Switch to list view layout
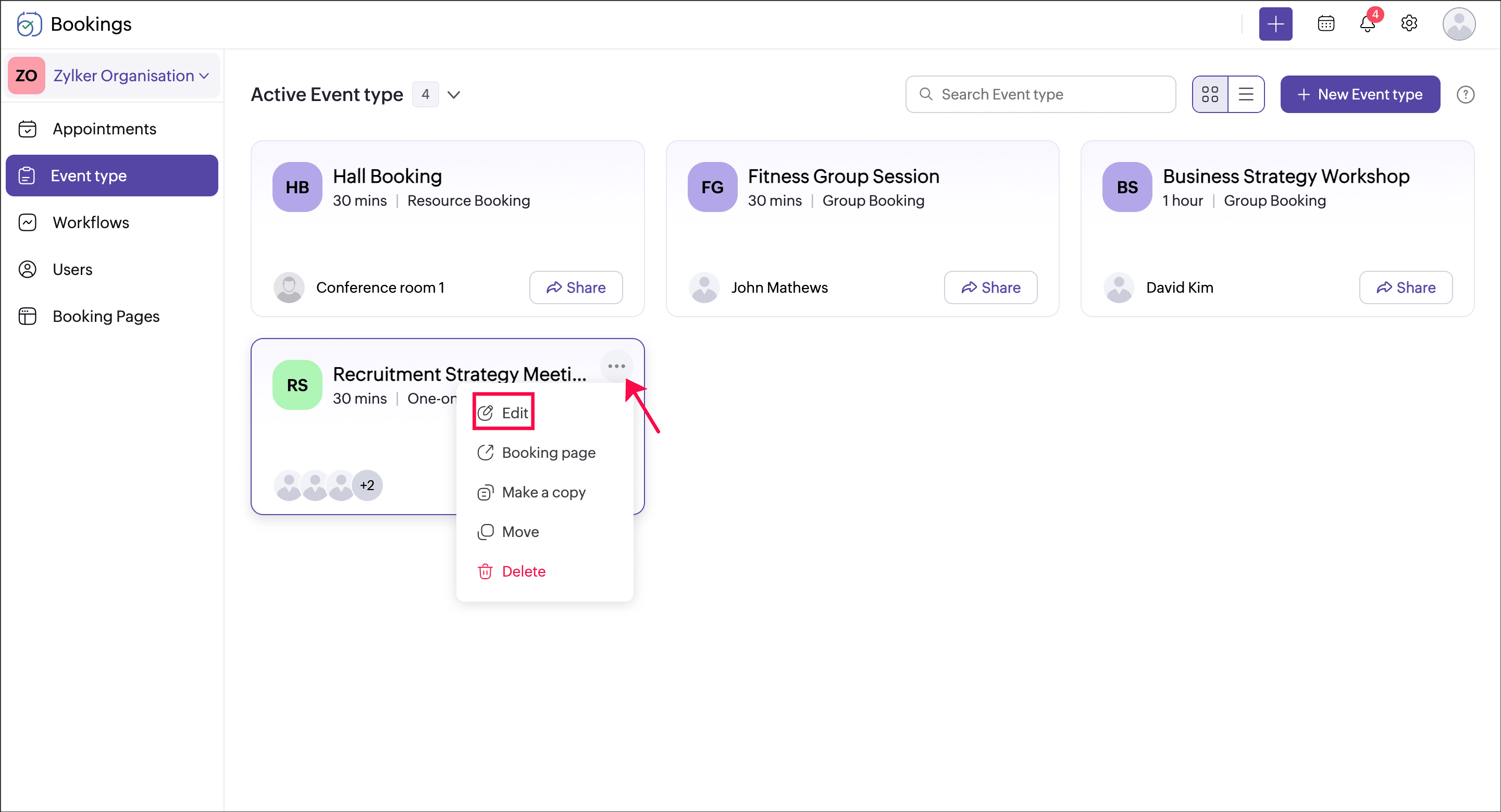This screenshot has height=812, width=1501. pos(1246,94)
